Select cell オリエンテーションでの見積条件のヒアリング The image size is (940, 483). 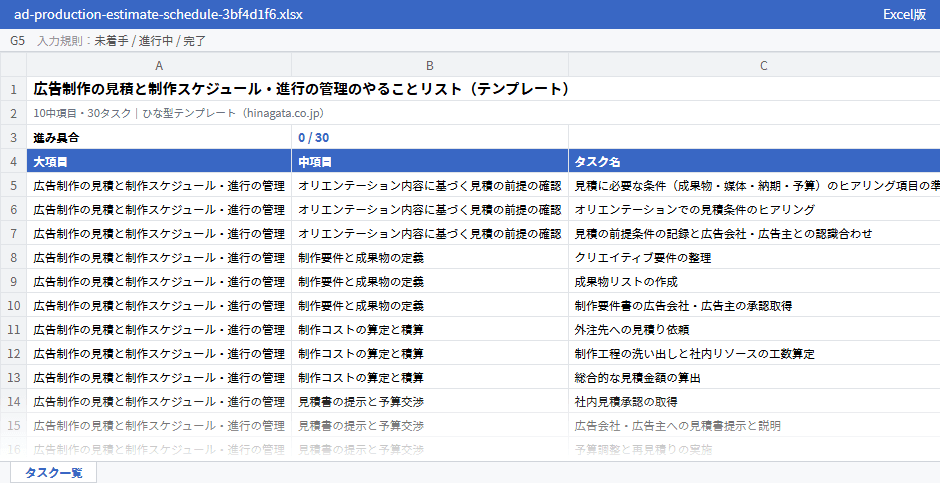coord(754,210)
